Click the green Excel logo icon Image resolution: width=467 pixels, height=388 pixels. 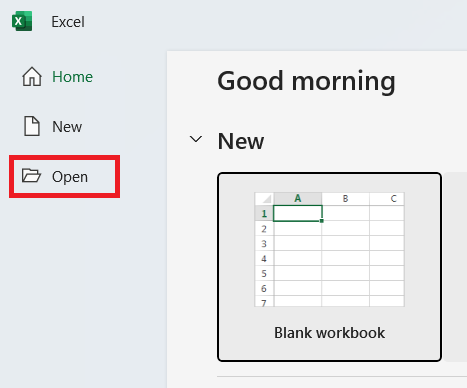[22, 21]
